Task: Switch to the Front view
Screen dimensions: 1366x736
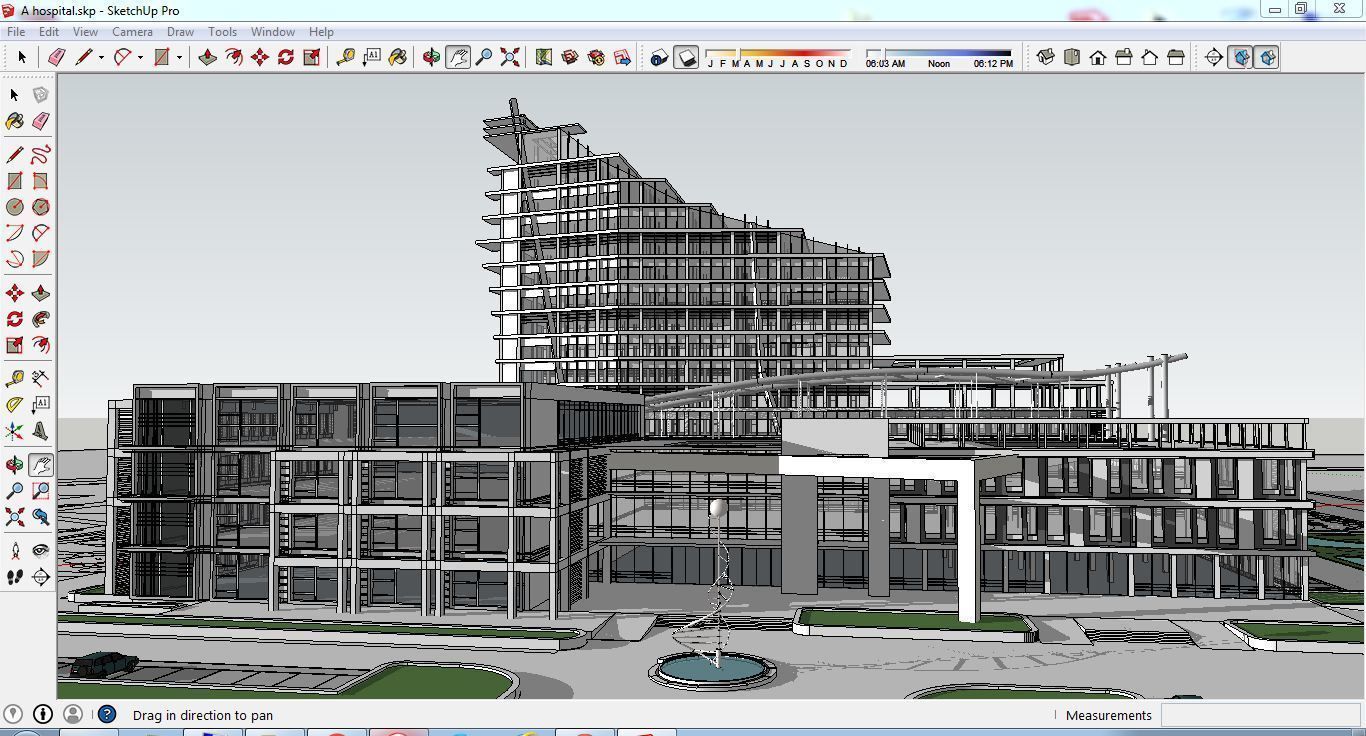Action: [x=1098, y=58]
